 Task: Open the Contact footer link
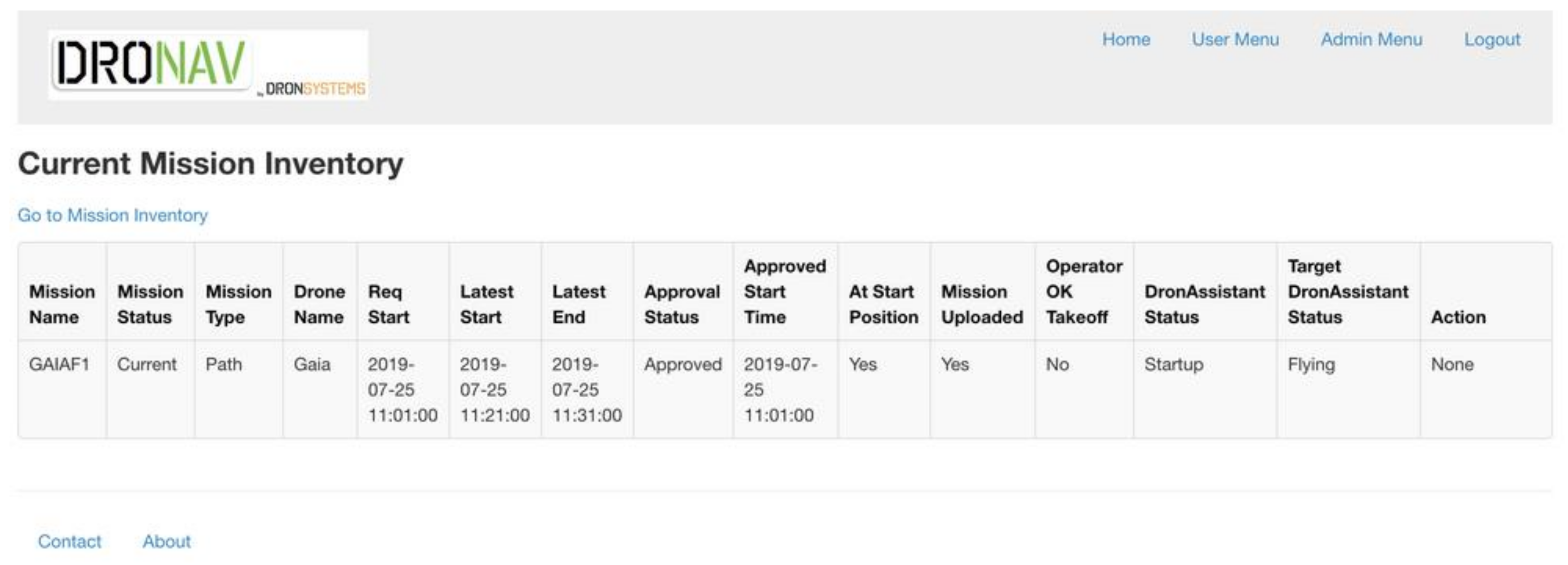[69, 541]
